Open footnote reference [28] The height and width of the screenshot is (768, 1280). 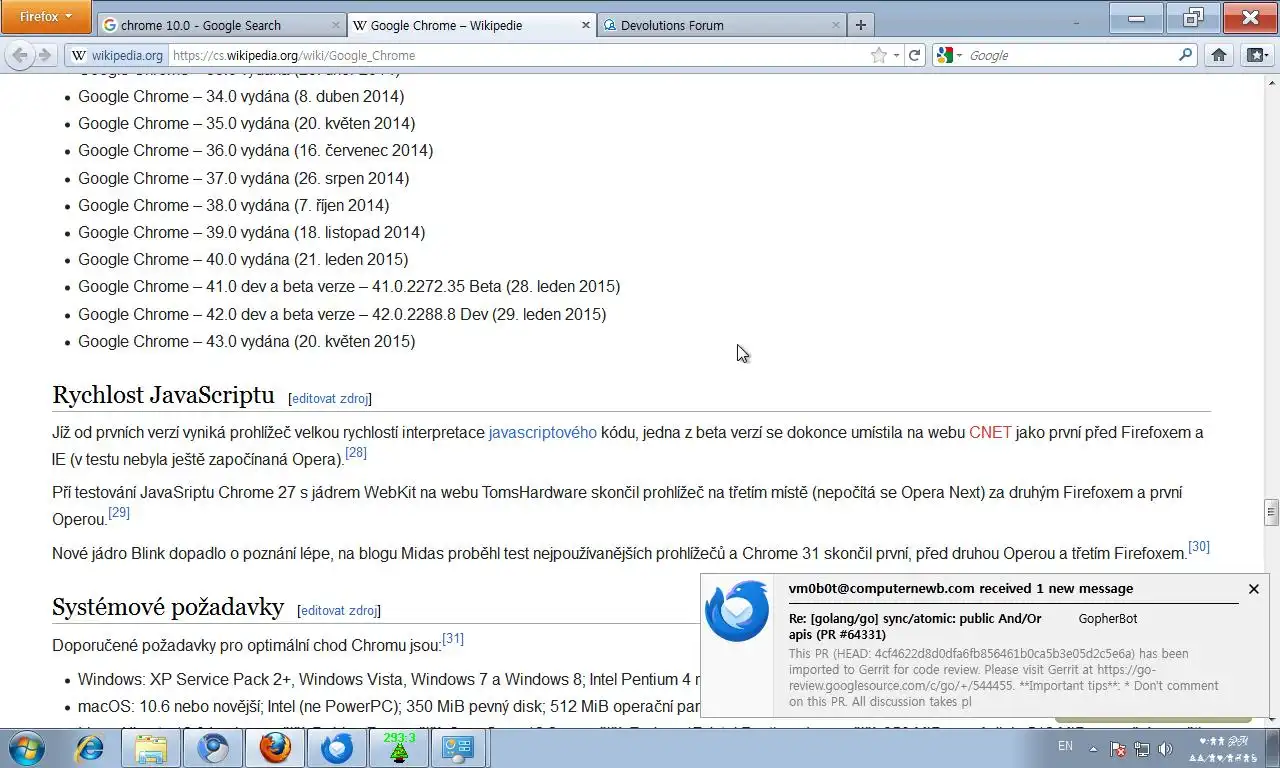(x=356, y=453)
